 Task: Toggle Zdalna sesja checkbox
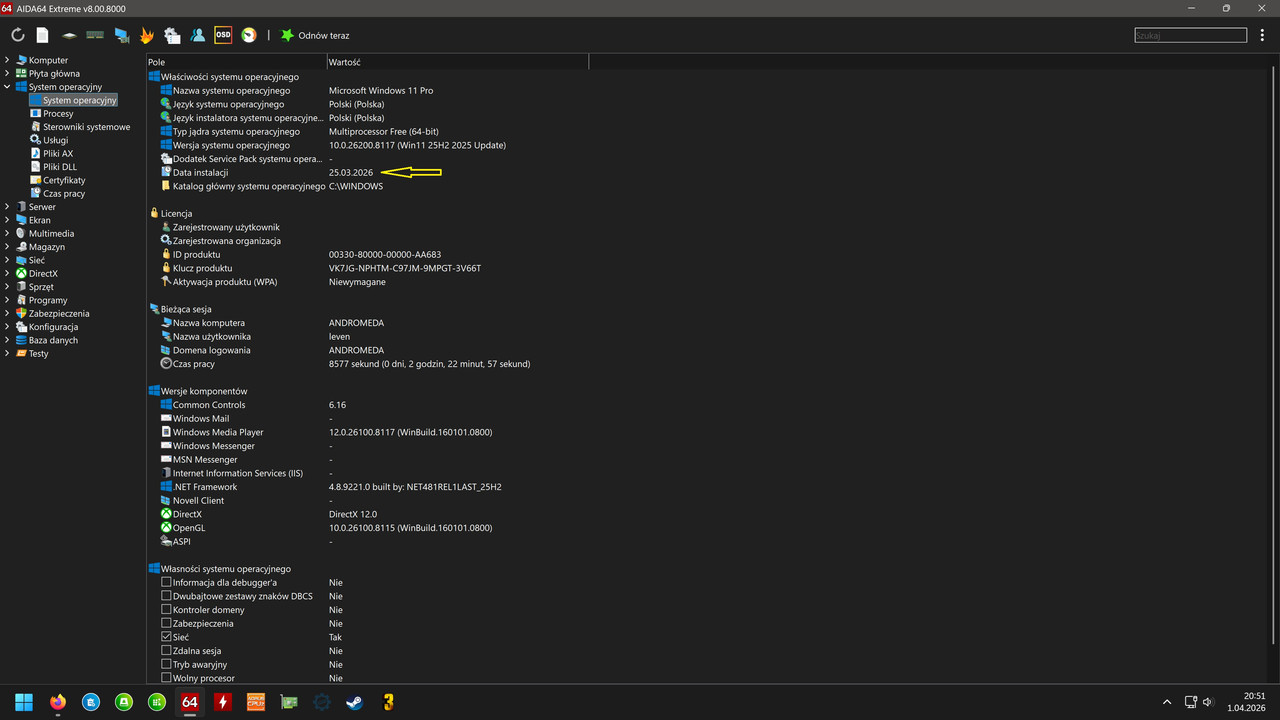pyautogui.click(x=166, y=650)
